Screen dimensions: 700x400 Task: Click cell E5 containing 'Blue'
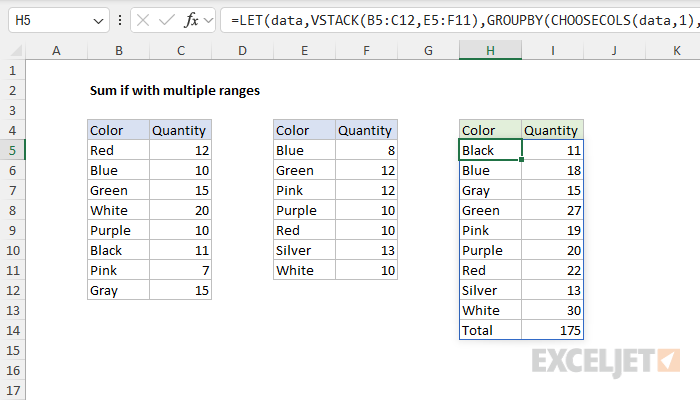pos(304,150)
